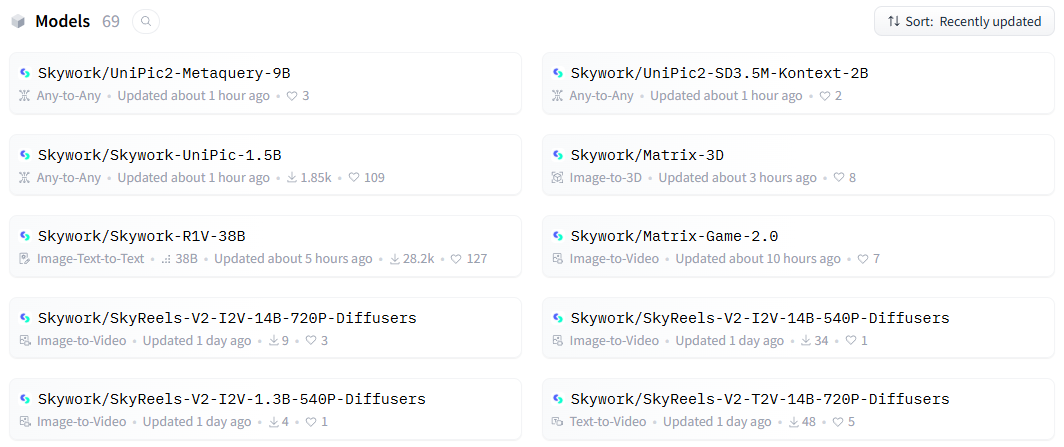Screen dimensions: 1064x447
Task: Click Image-to-Video icon on SkyReels-V2-I2V-1.3B-540P card
Action: pos(25,422)
